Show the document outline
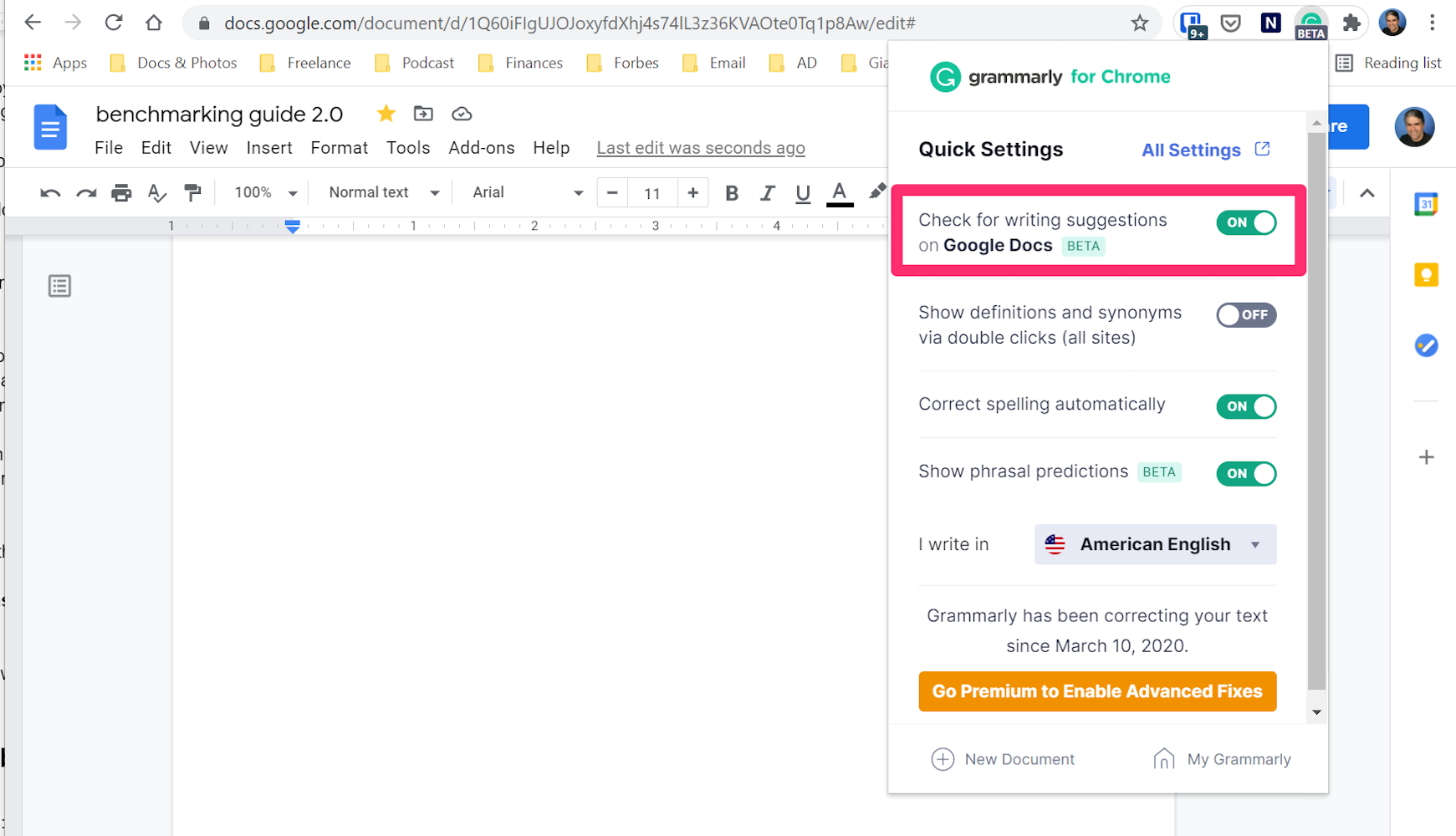This screenshot has height=836, width=1456. tap(59, 286)
